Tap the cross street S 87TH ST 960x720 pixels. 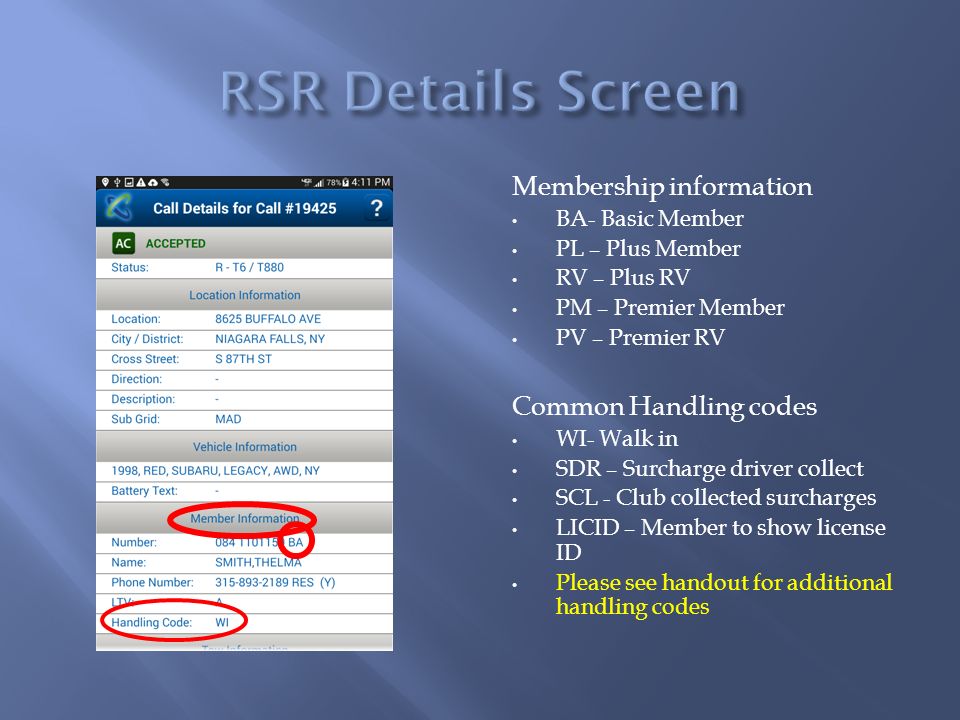coord(243,359)
